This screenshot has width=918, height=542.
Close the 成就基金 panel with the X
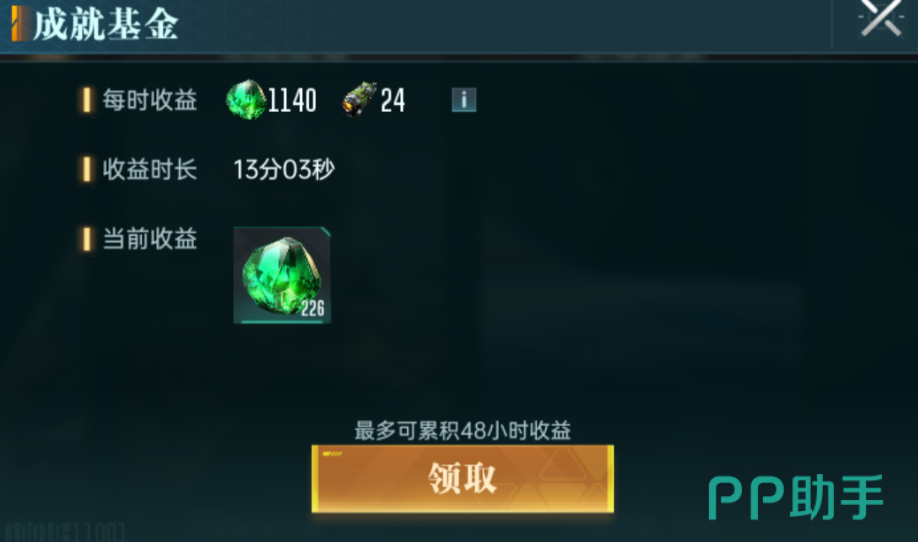click(880, 18)
